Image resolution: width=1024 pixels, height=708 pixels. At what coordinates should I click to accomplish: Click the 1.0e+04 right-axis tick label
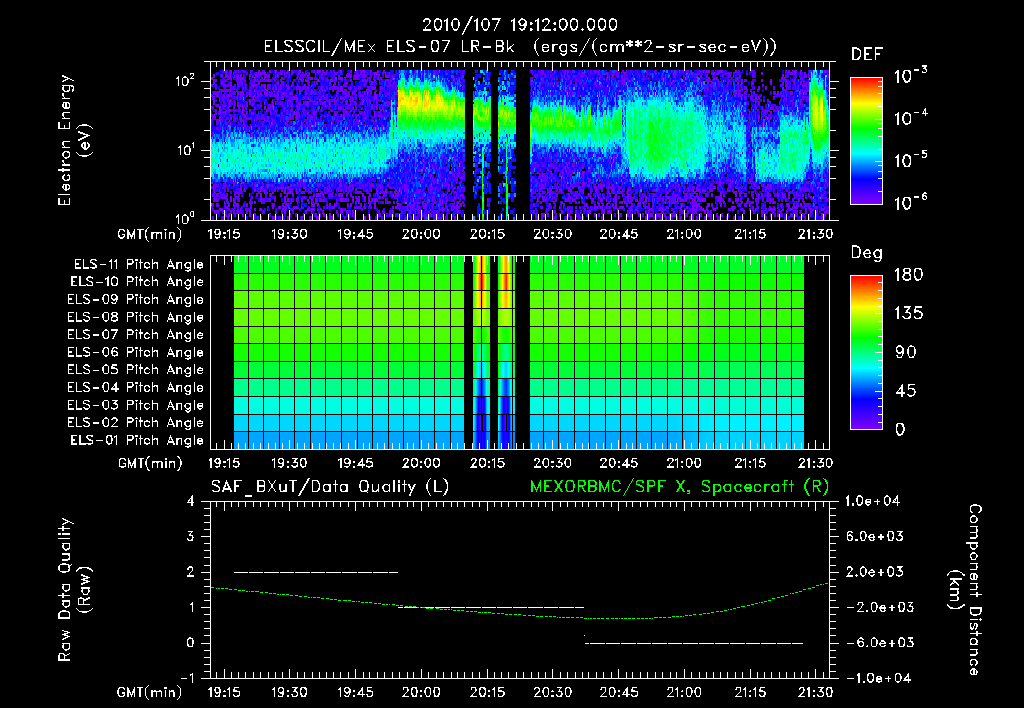(x=872, y=501)
